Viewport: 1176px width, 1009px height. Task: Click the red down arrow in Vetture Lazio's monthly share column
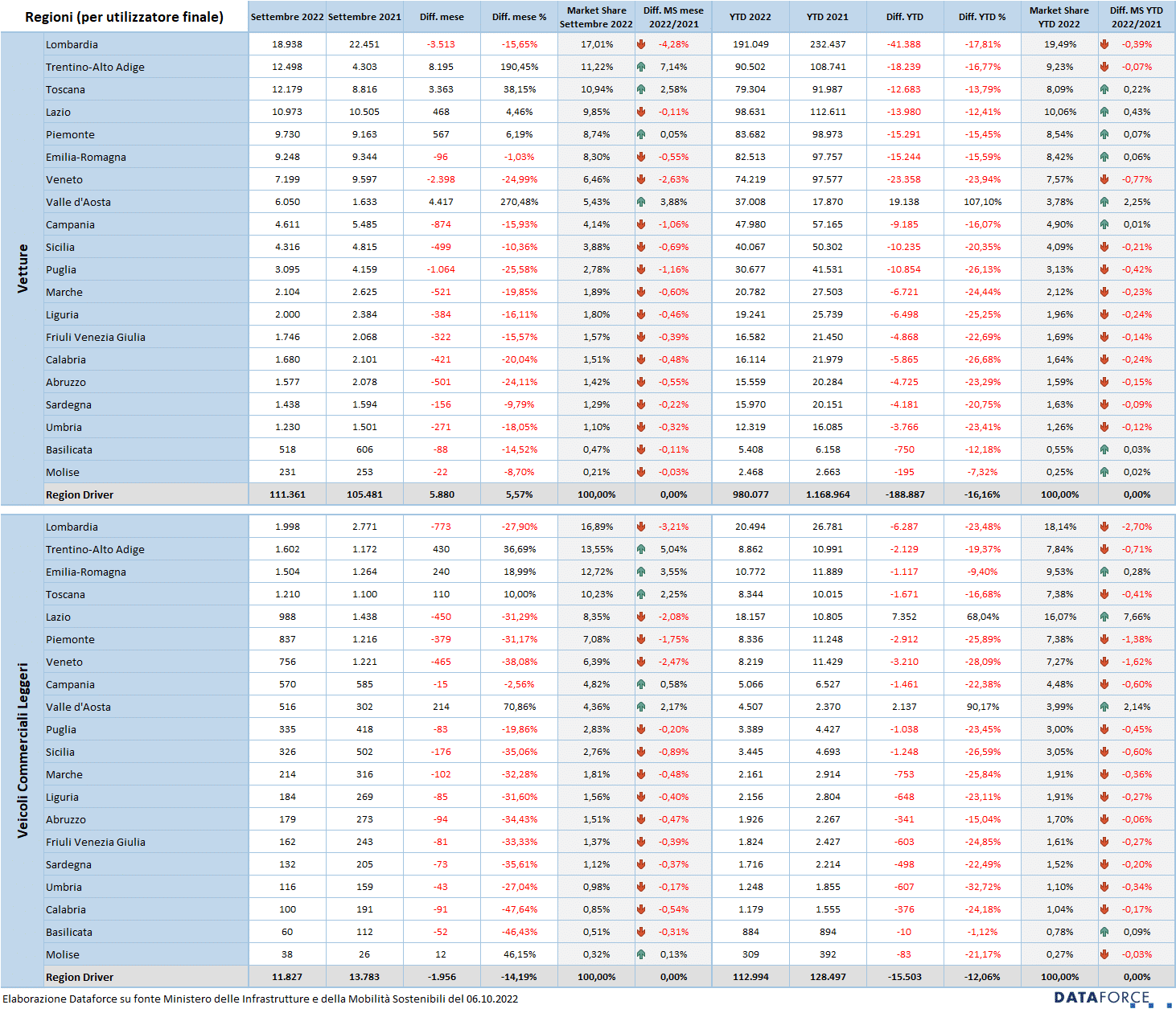coord(641,112)
